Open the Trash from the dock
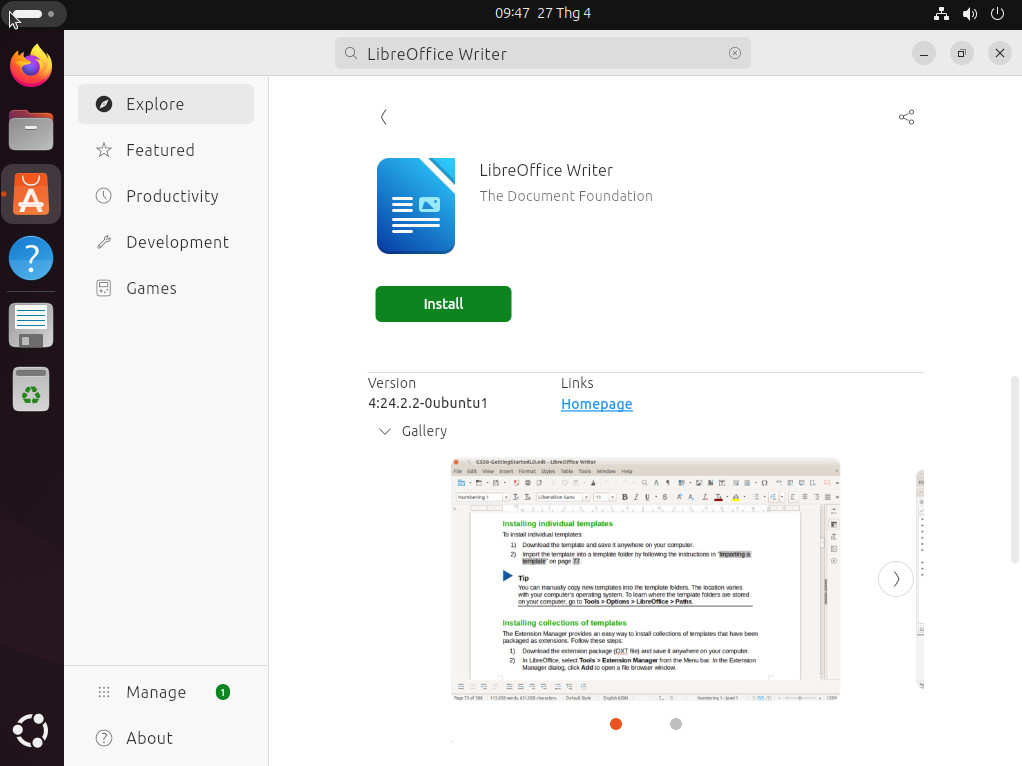Viewport: 1022px width, 766px height. tap(31, 389)
